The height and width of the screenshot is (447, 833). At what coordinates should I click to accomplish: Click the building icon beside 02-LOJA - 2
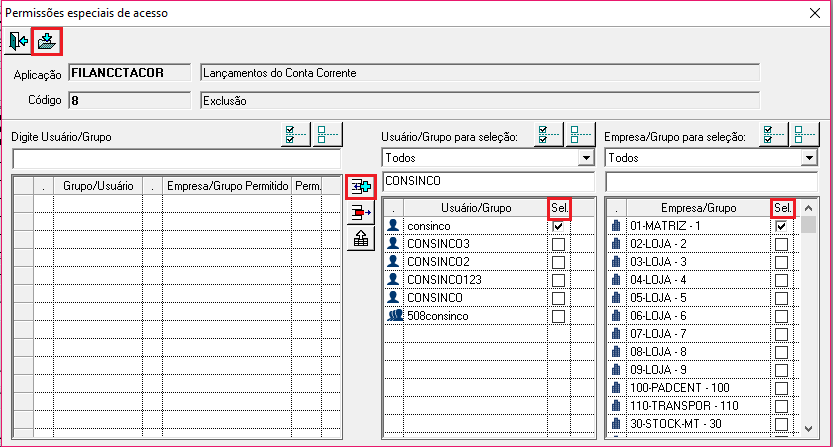click(x=616, y=244)
